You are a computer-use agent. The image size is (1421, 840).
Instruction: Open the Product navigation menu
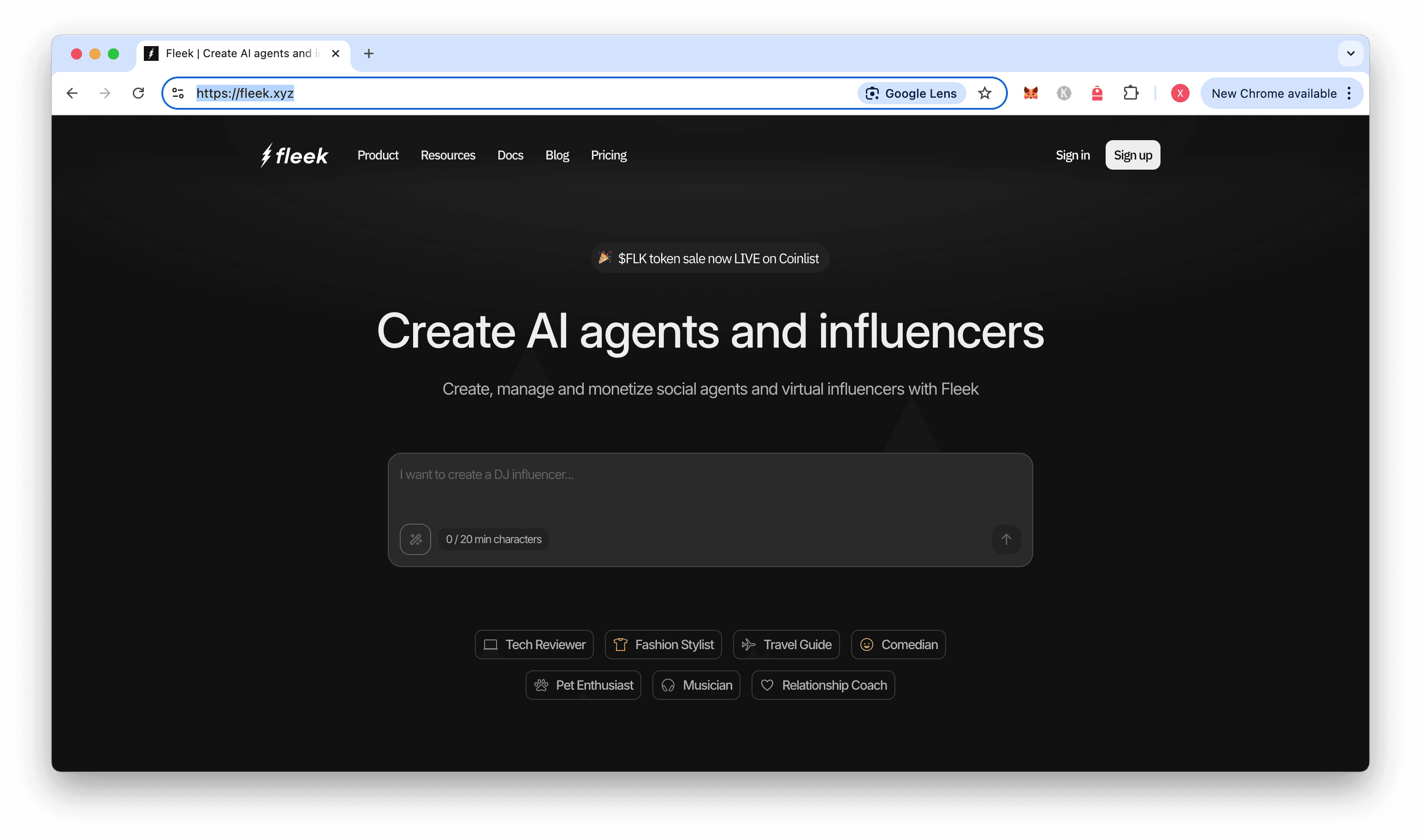tap(378, 155)
